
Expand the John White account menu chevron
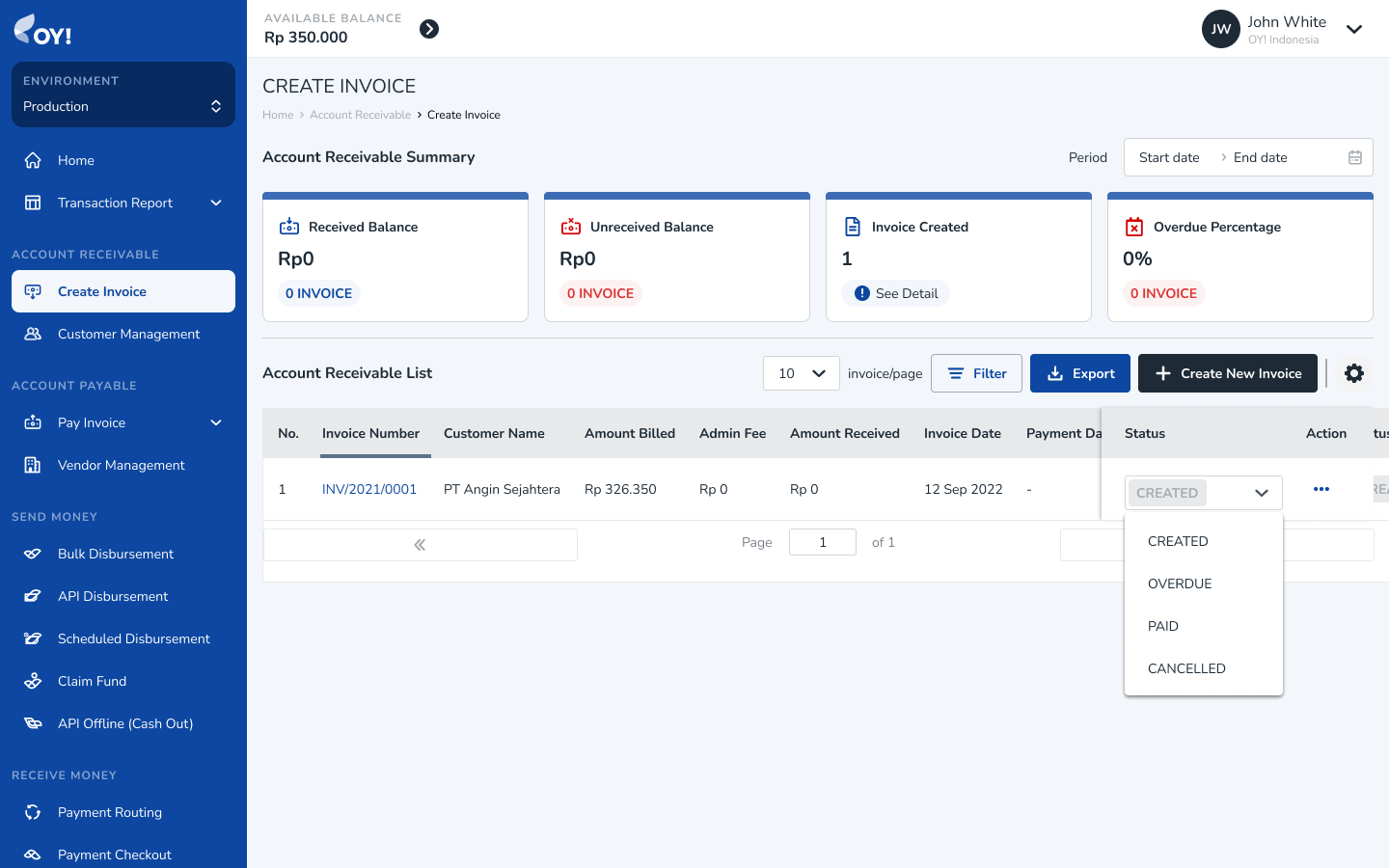tap(1354, 29)
